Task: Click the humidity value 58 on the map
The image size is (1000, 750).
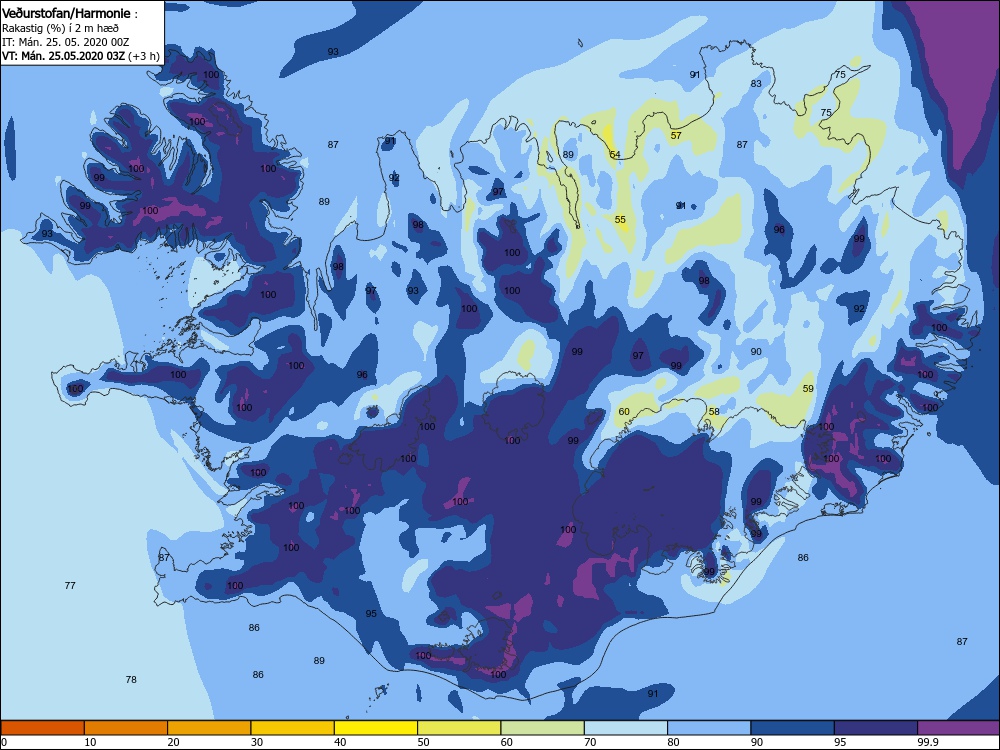Action: [714, 412]
